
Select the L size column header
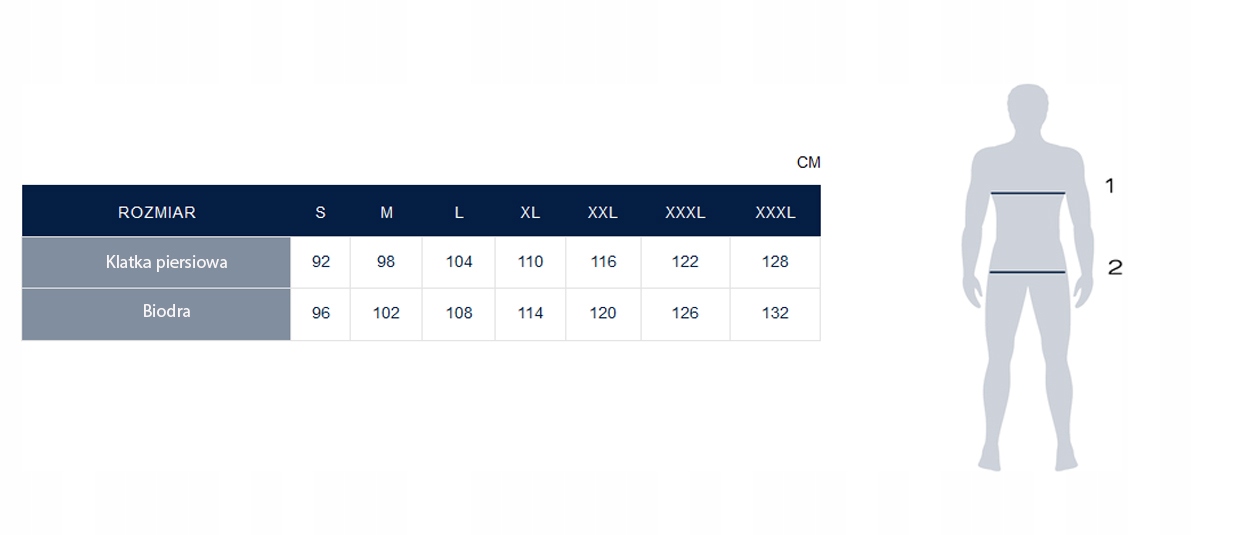[459, 212]
